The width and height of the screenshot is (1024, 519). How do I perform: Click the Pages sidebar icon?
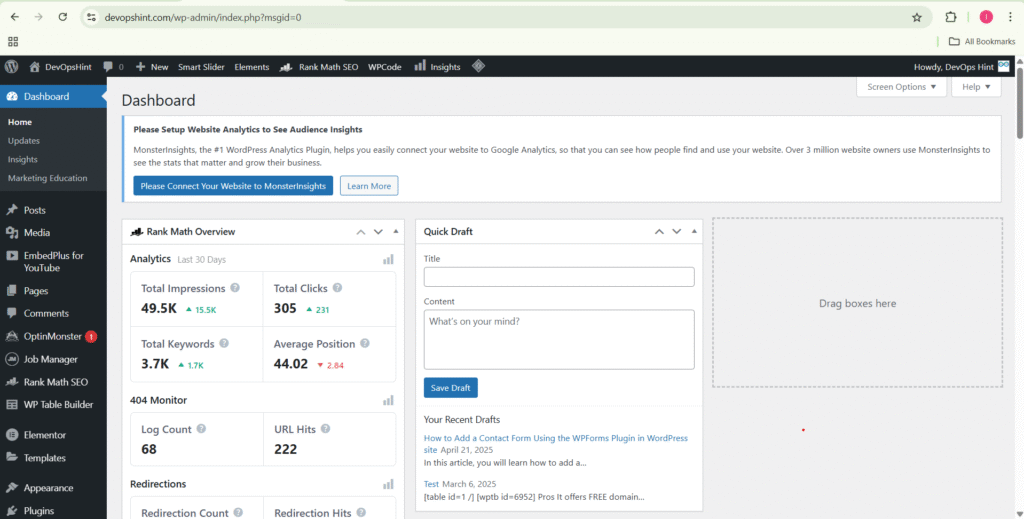pyautogui.click(x=12, y=291)
